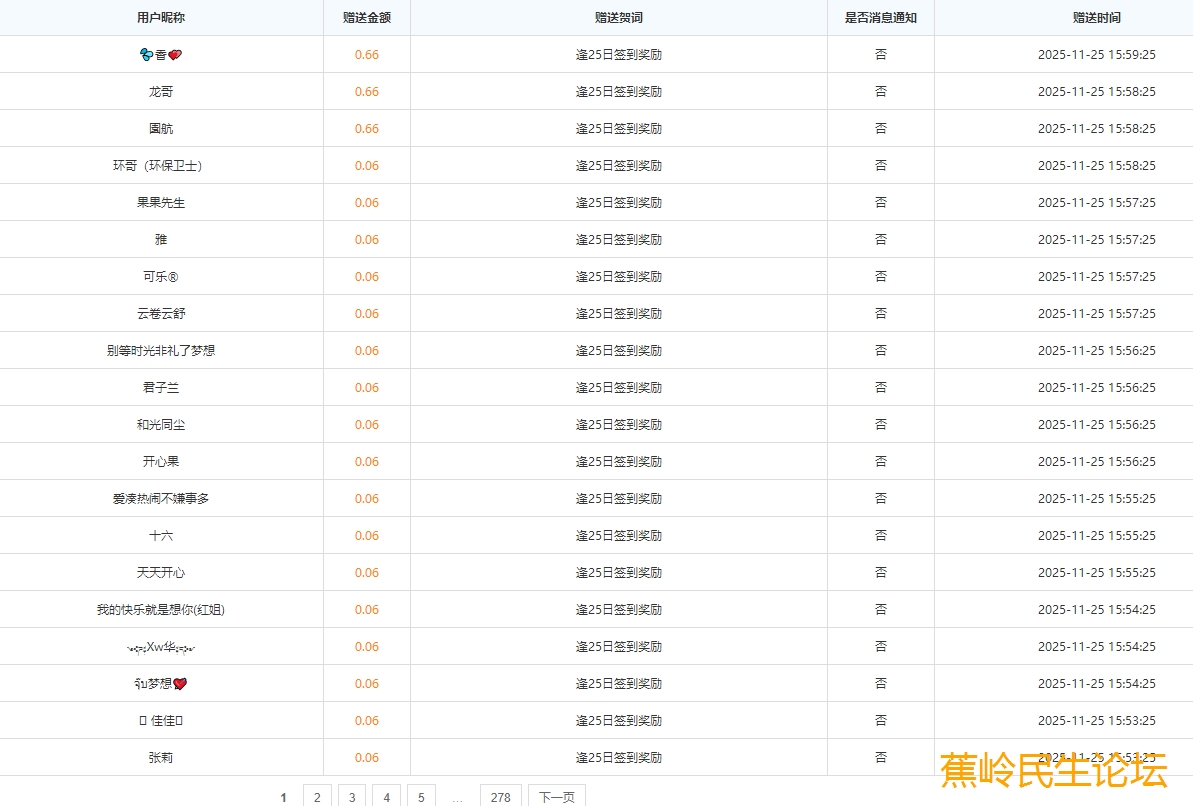
Task: Click the nickname 我的快乐就是想你(红姐)
Action: [161, 610]
